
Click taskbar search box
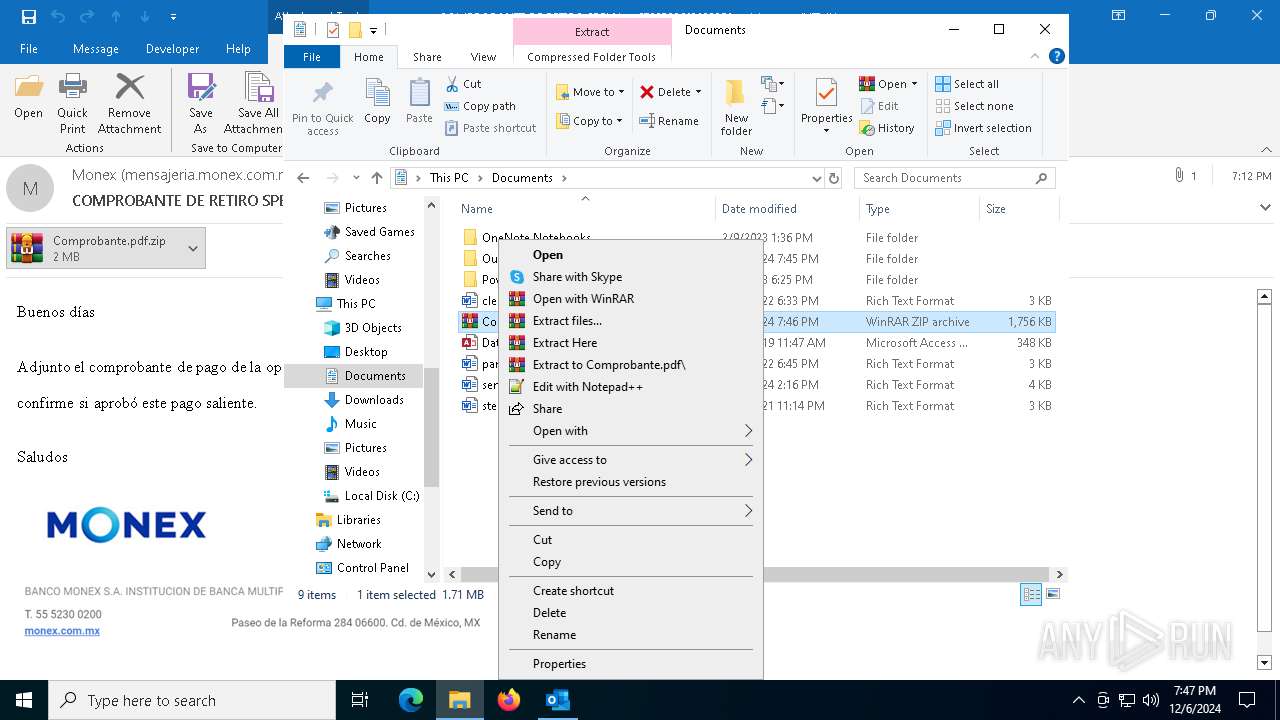(192, 700)
